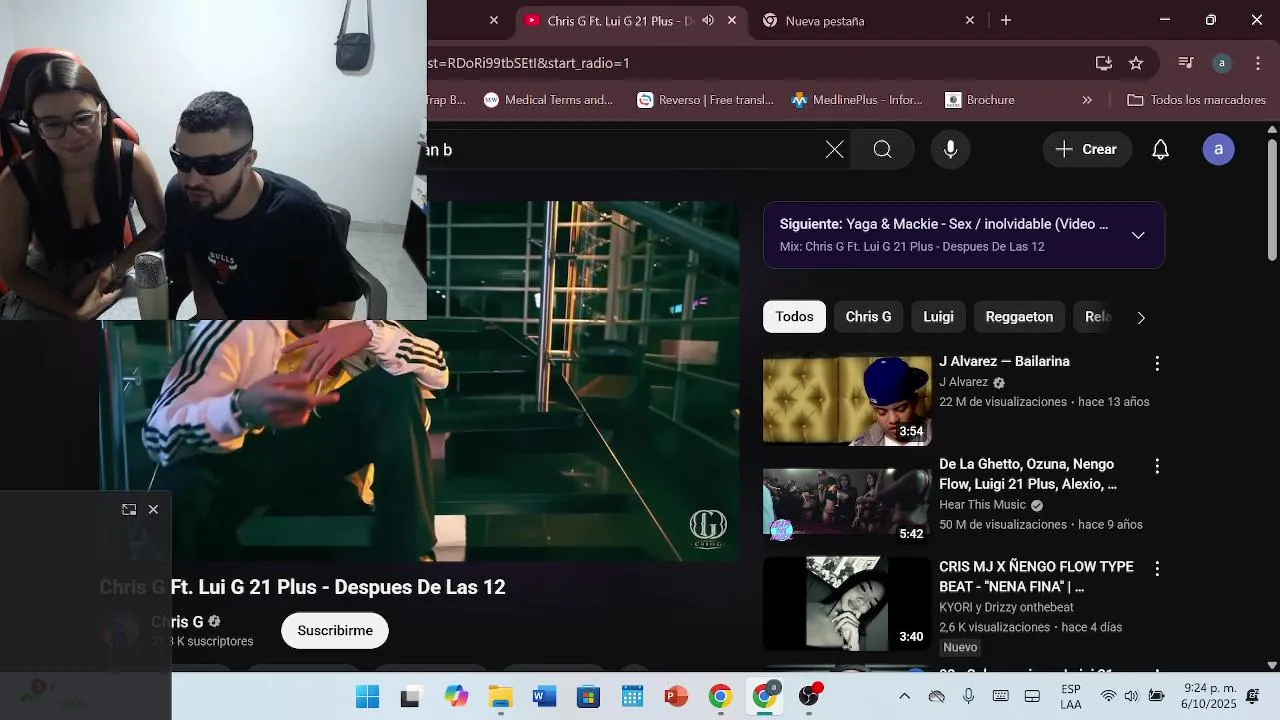Open Todos los marcadores folder
The image size is (1280, 720).
click(1196, 100)
